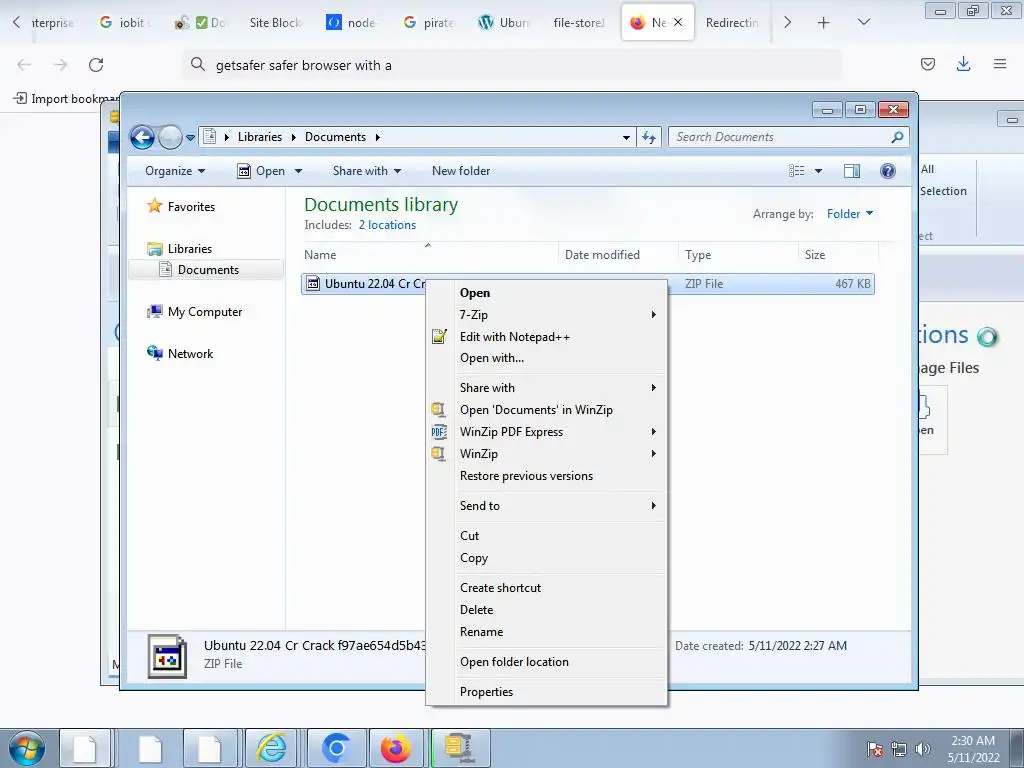
Task: Select Favorites in navigation pane
Action: coord(181,206)
